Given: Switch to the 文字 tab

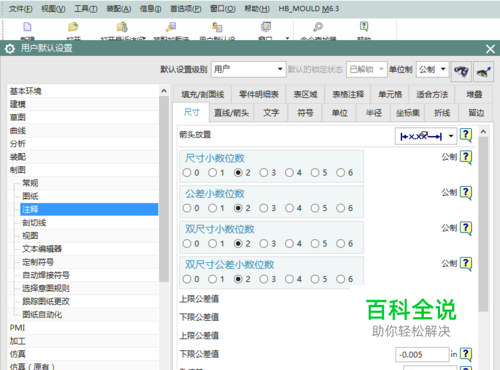Looking at the screenshot, I should pyautogui.click(x=271, y=113).
